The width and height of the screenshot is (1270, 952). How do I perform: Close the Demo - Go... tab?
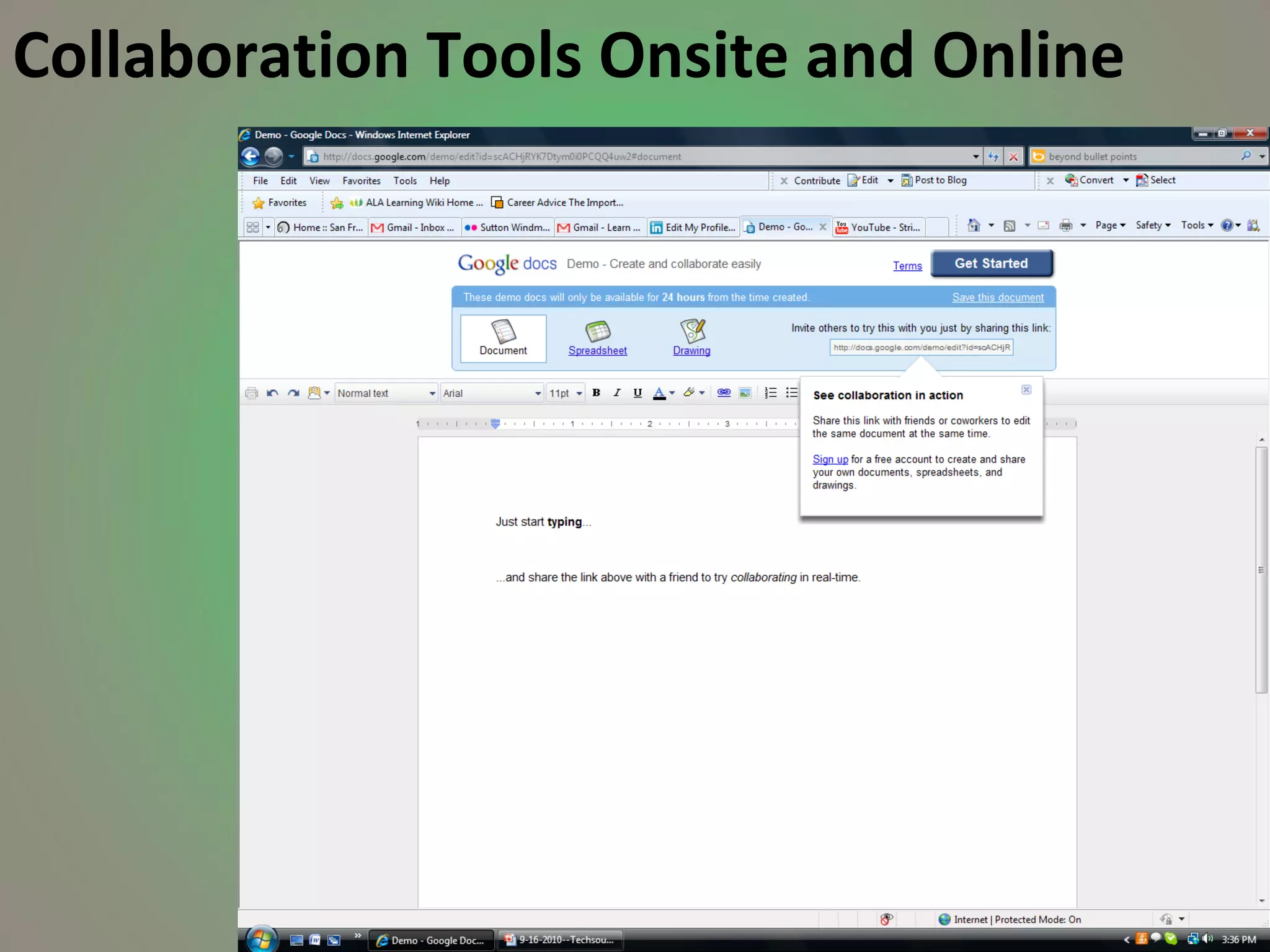[823, 227]
